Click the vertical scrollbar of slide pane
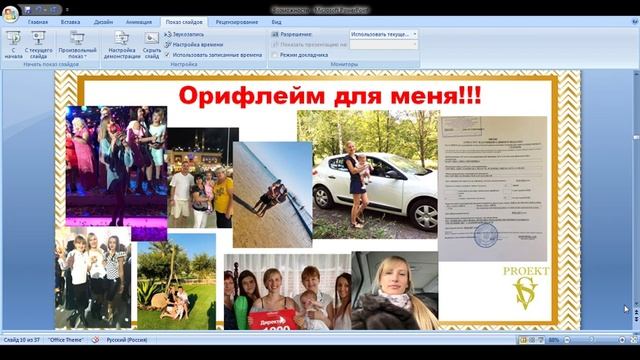 [x=636, y=188]
